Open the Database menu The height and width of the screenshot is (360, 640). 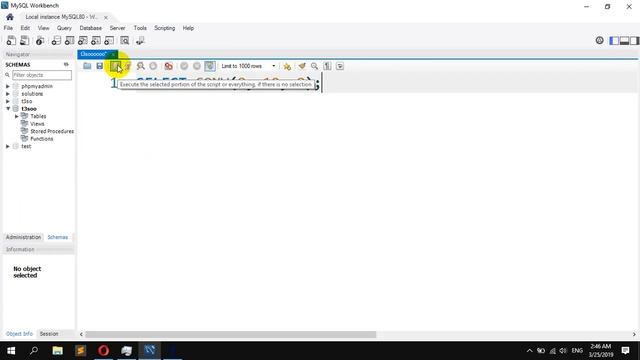click(91, 28)
